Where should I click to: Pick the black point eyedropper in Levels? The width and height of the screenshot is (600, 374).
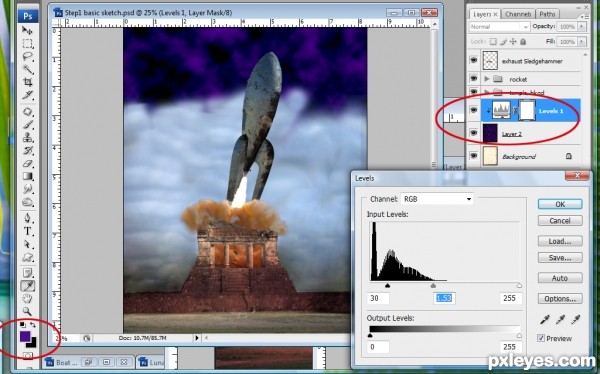pyautogui.click(x=545, y=320)
